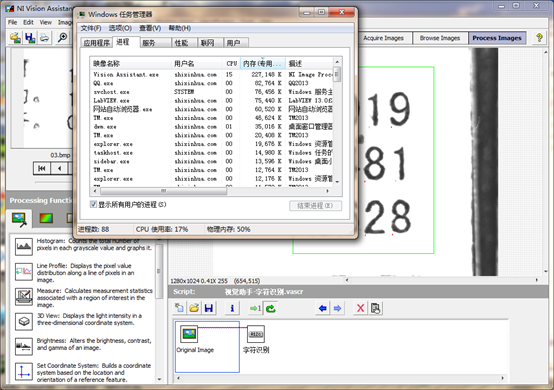Select the sidebar.exe process row
Image resolution: width=554 pixels, height=390 pixels.
coord(211,161)
